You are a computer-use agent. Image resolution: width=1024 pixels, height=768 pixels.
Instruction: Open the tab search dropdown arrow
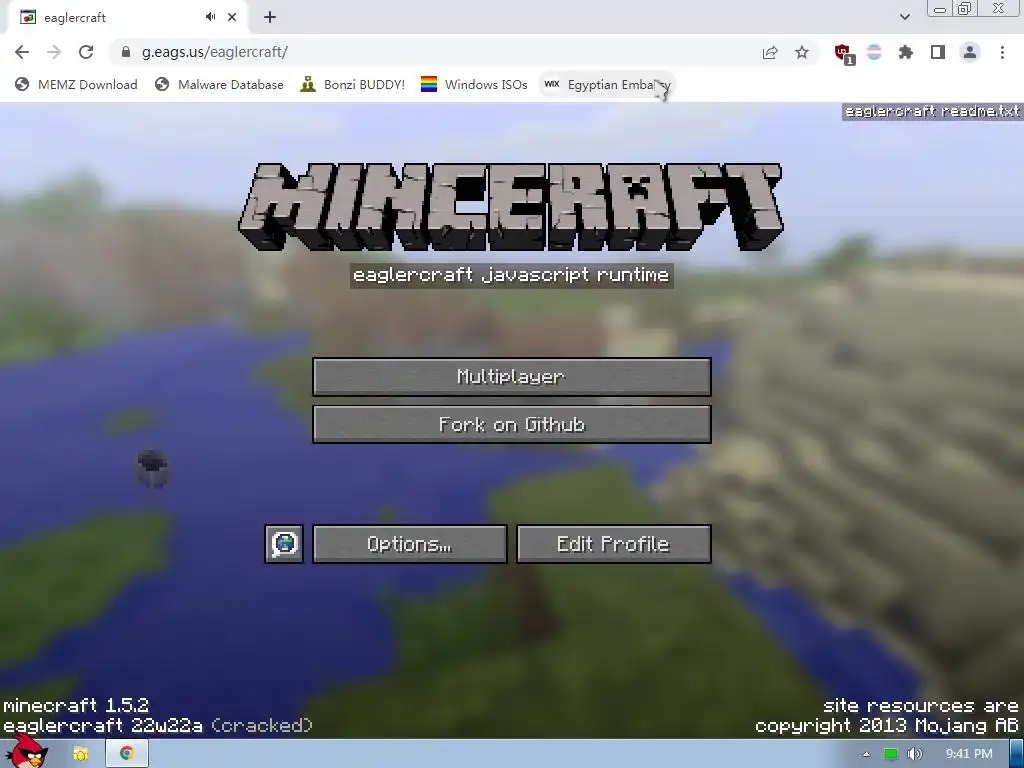coord(904,17)
